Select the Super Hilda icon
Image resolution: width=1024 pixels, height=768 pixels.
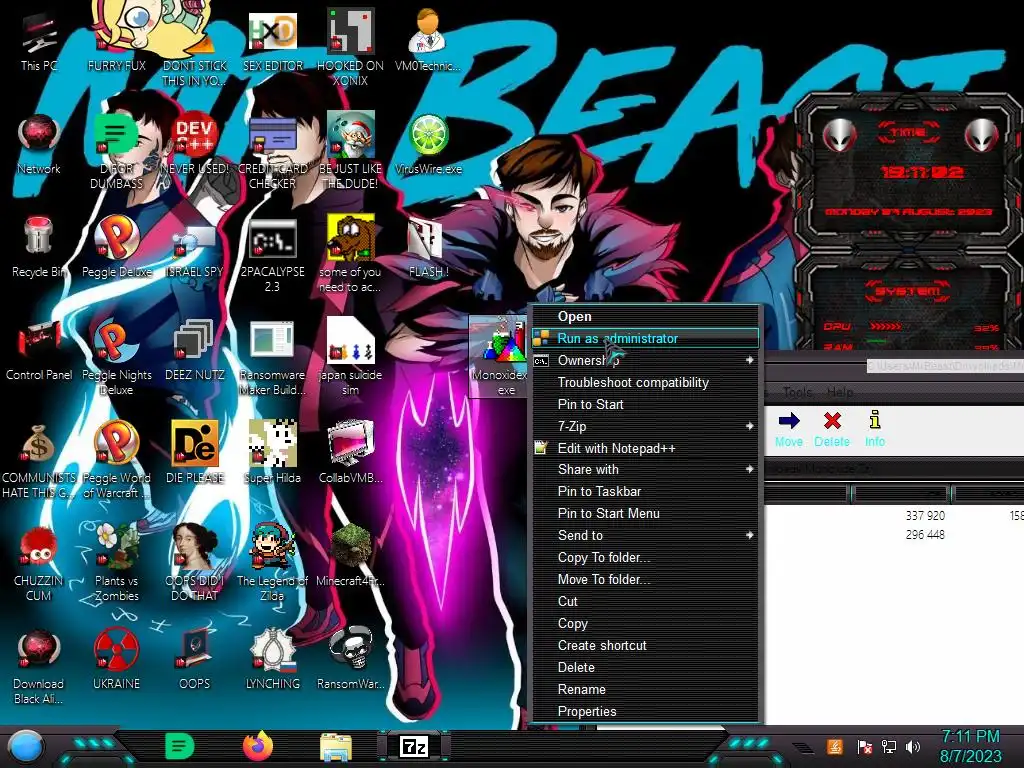273,452
